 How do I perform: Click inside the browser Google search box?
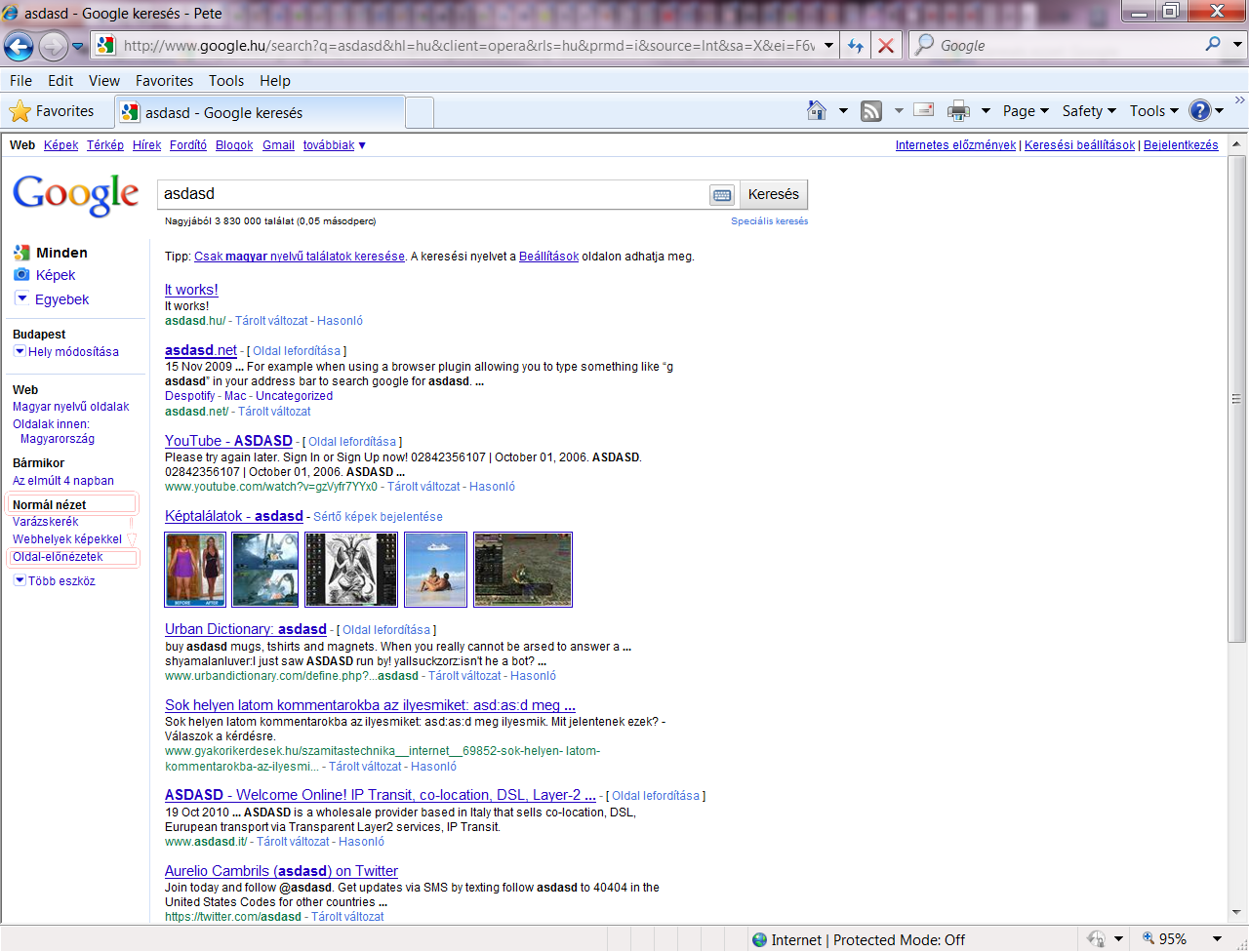1056,45
